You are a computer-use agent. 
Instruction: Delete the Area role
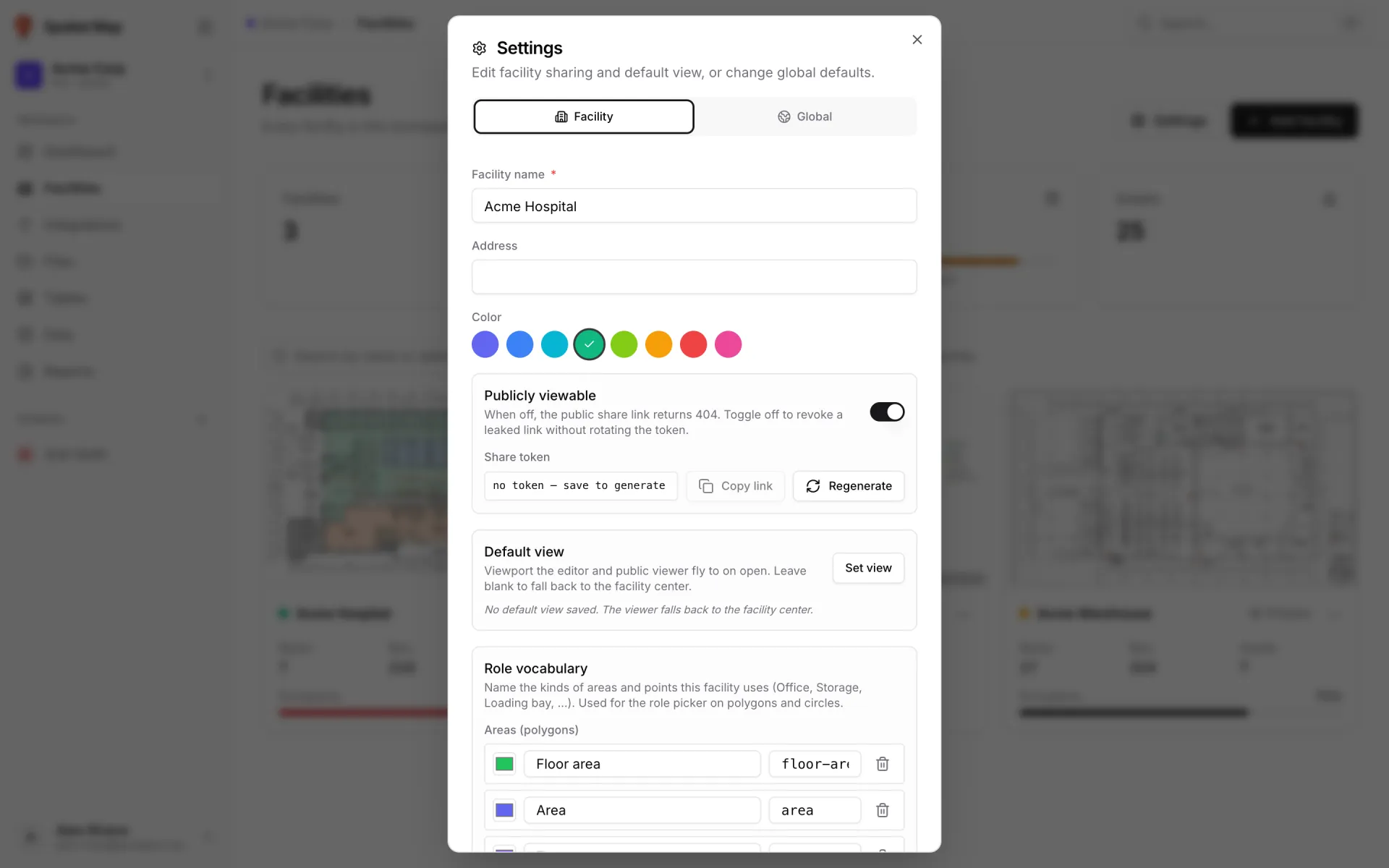(x=882, y=810)
